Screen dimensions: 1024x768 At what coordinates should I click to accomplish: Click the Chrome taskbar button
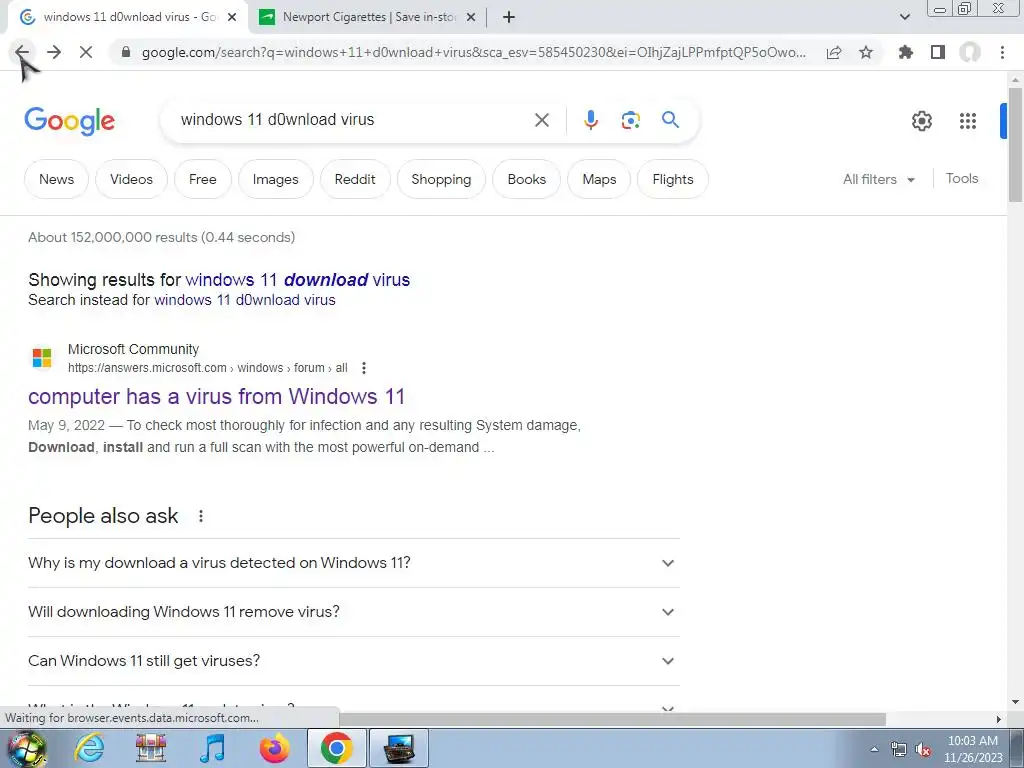[x=336, y=748]
